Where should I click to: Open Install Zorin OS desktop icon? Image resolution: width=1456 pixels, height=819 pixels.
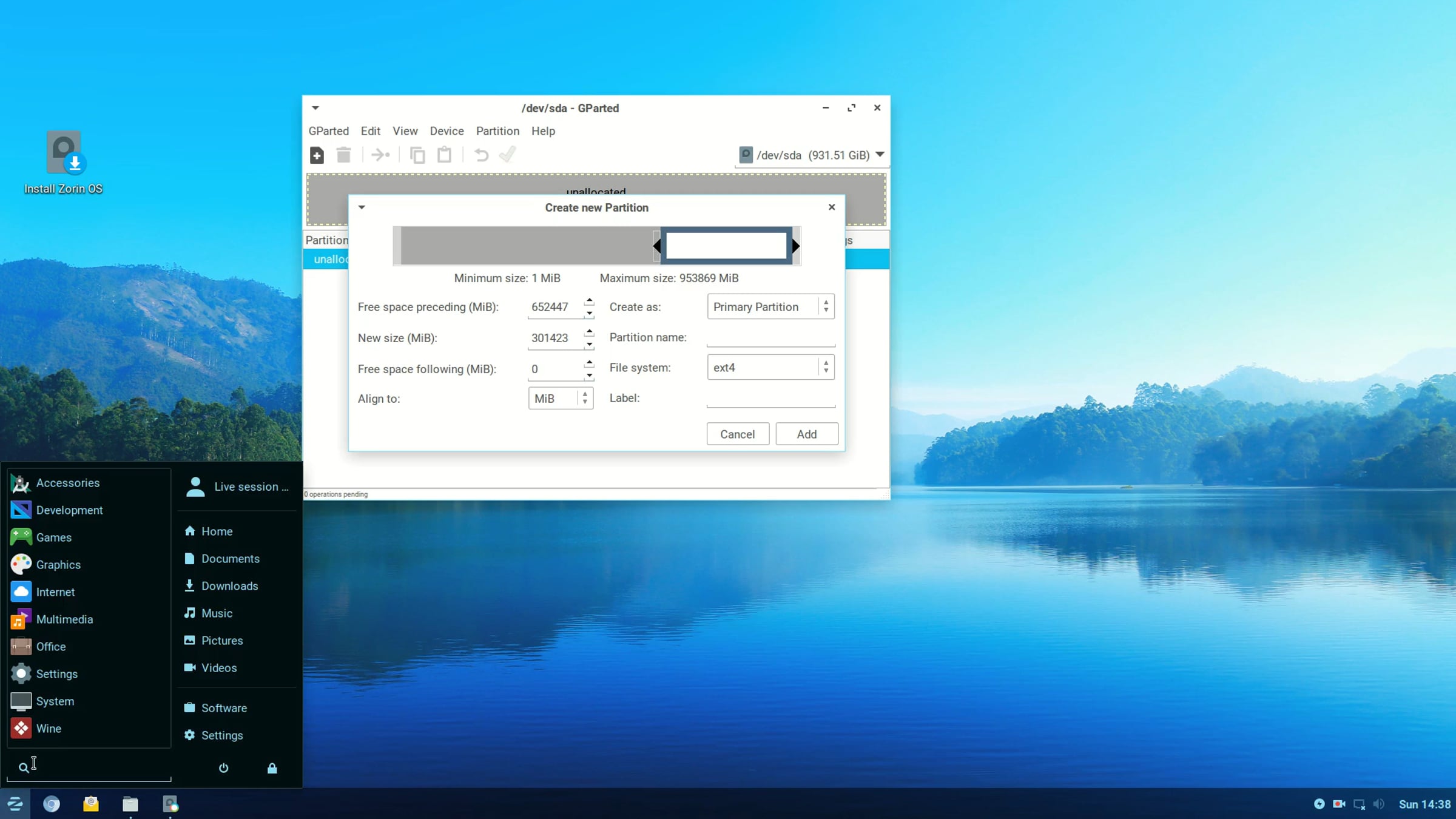64,162
